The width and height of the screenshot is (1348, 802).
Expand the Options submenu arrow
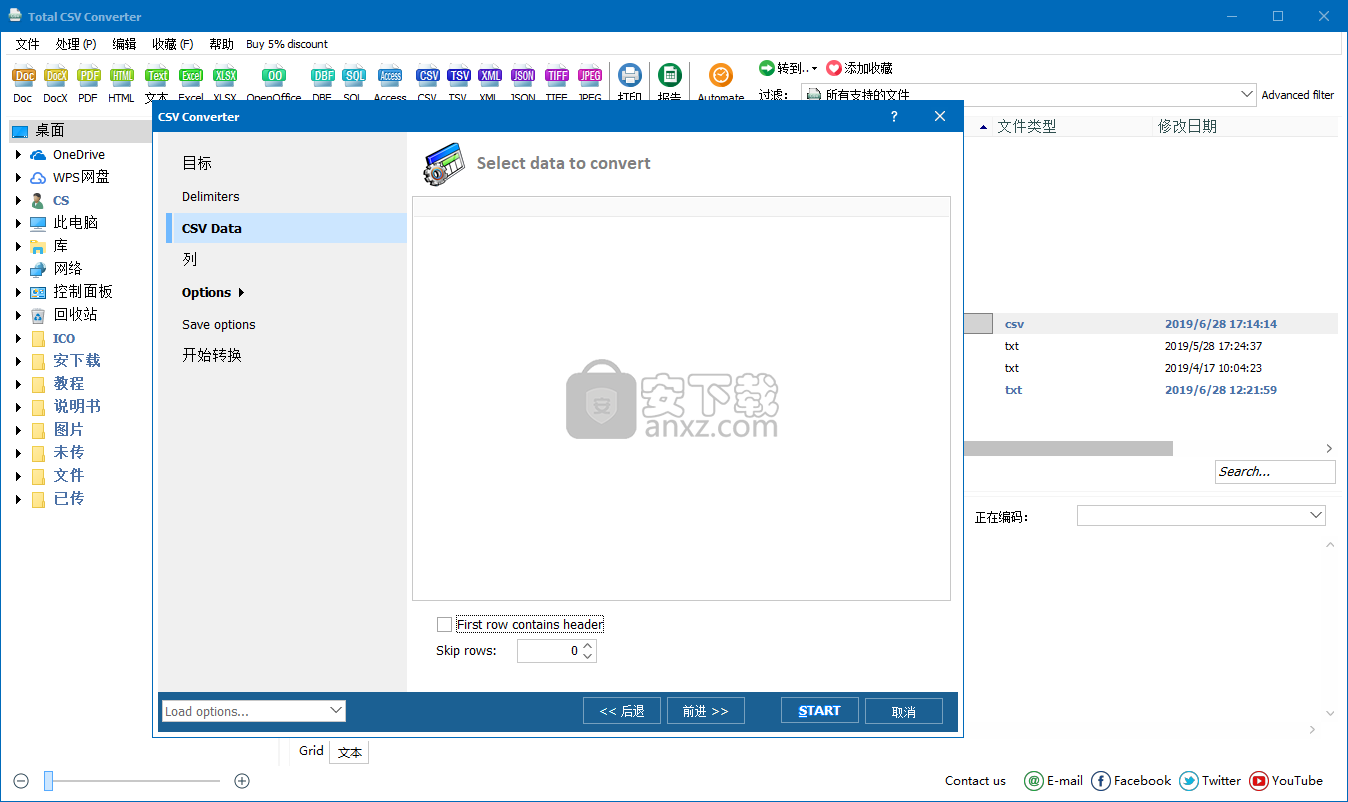241,293
